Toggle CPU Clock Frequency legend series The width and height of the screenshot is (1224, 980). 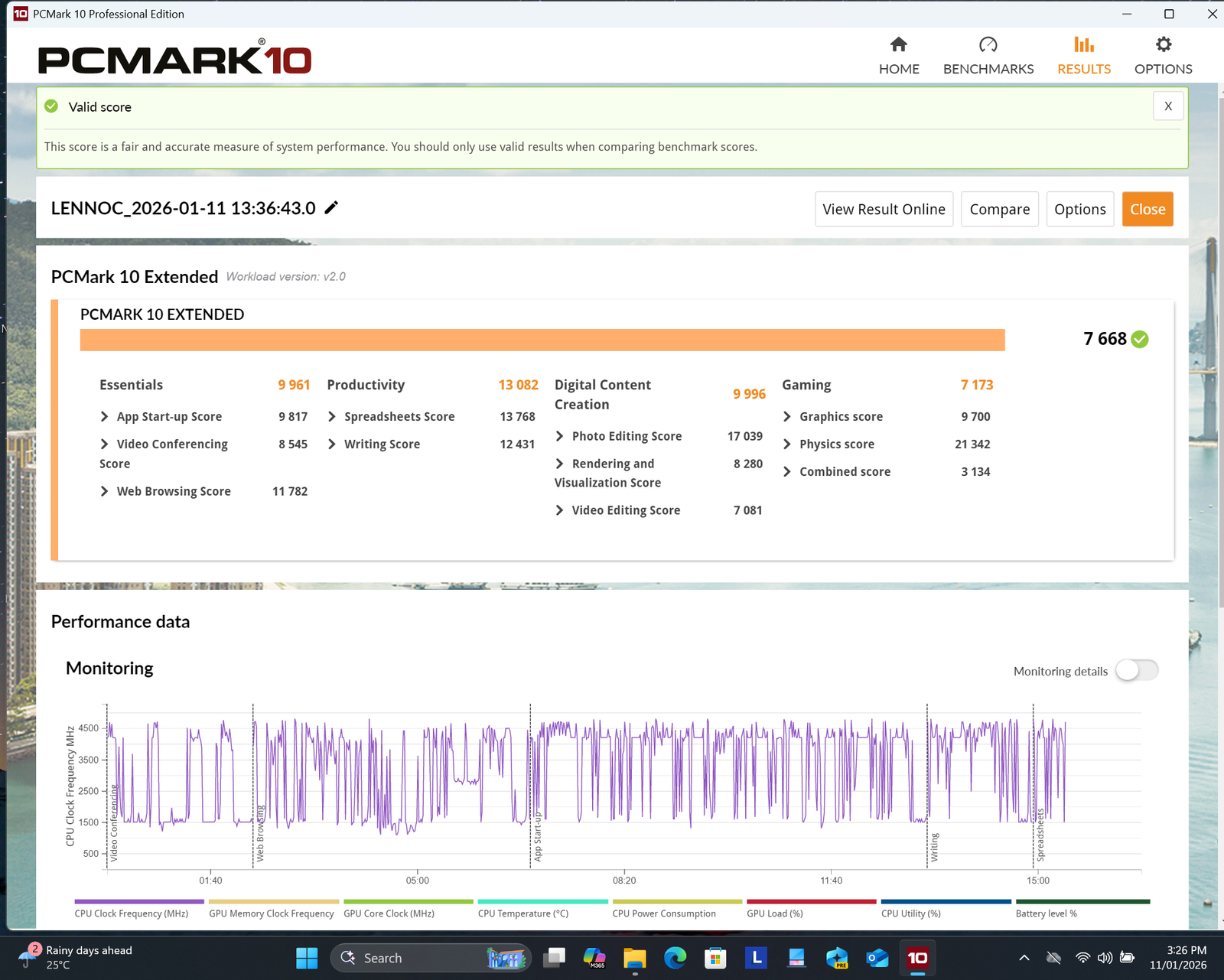click(132, 913)
